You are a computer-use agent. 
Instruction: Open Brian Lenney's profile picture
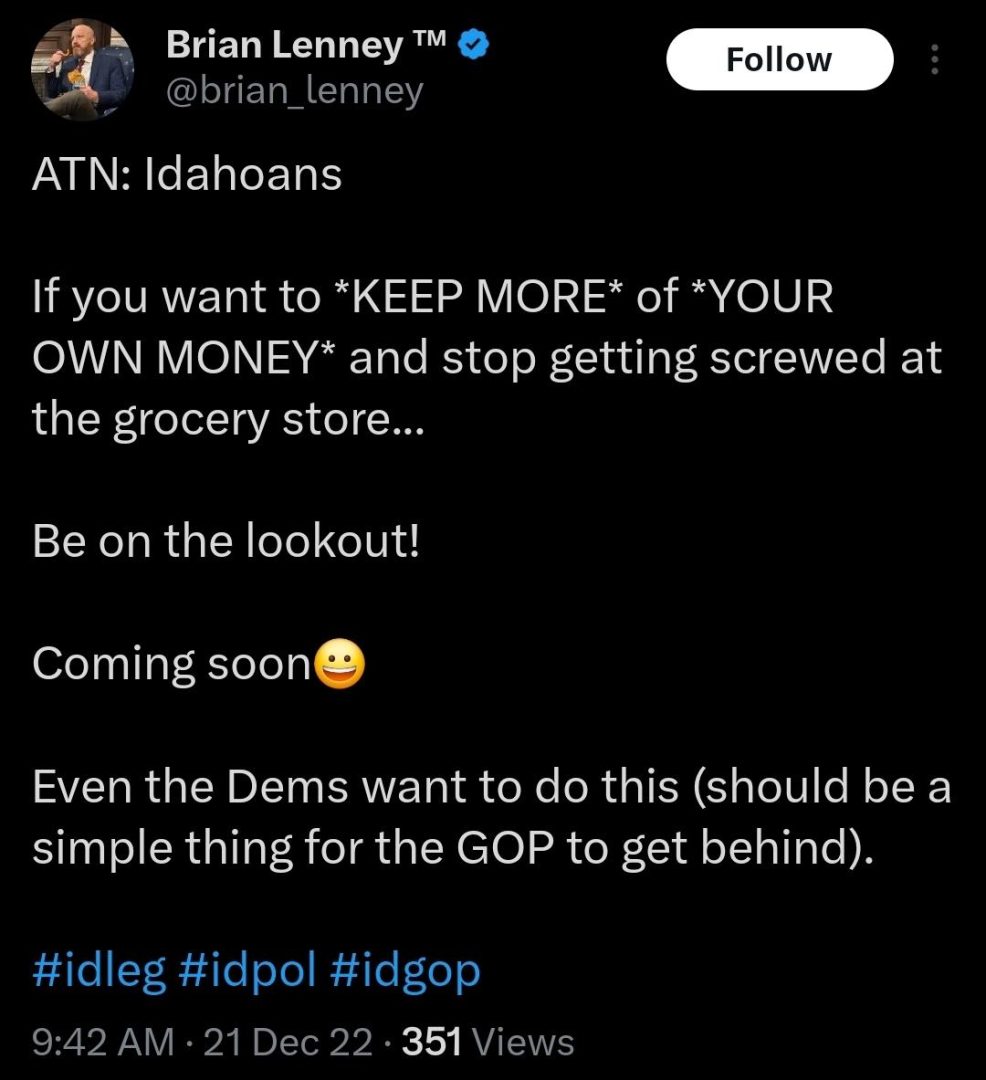[82, 69]
